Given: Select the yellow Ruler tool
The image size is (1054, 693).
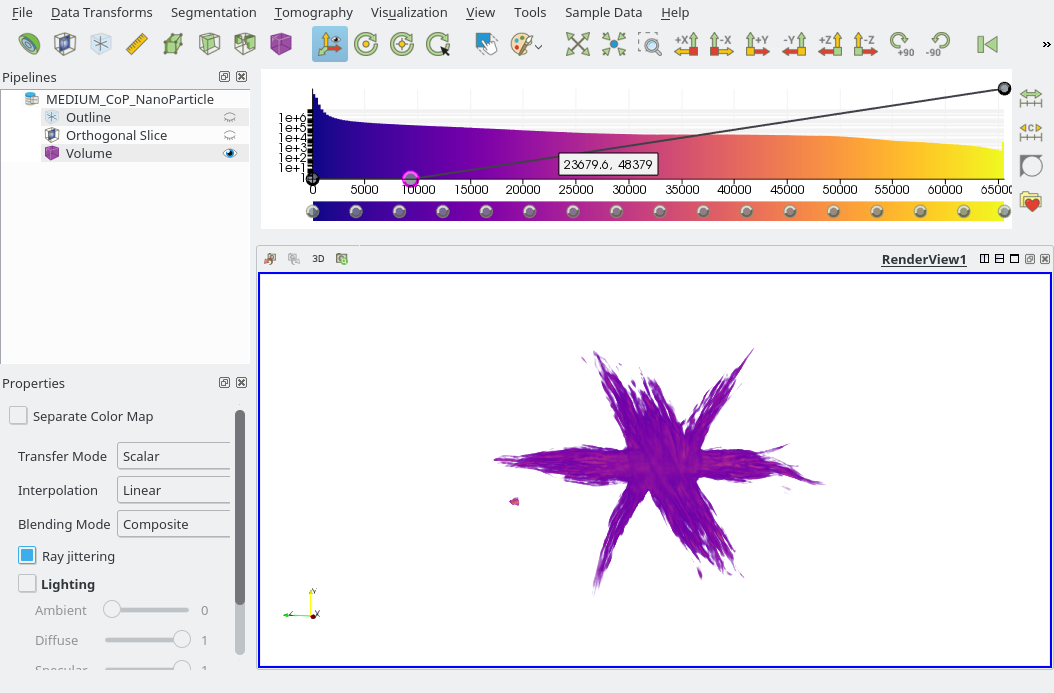Looking at the screenshot, I should [137, 44].
